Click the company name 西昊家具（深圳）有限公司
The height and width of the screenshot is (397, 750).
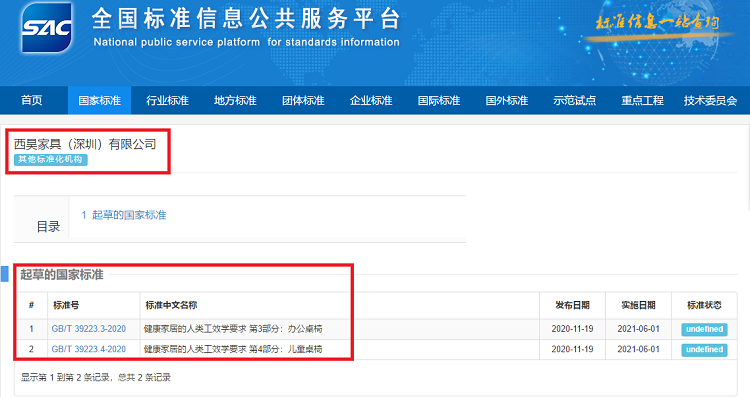pos(85,144)
